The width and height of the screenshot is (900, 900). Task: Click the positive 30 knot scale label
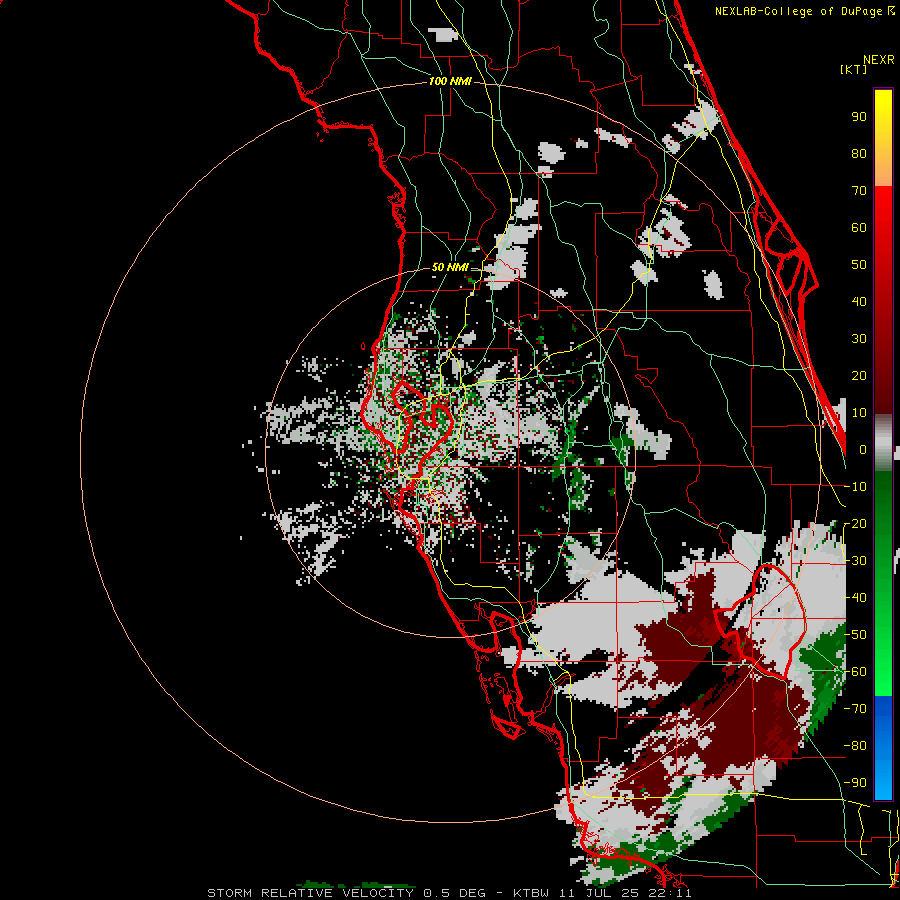(859, 339)
